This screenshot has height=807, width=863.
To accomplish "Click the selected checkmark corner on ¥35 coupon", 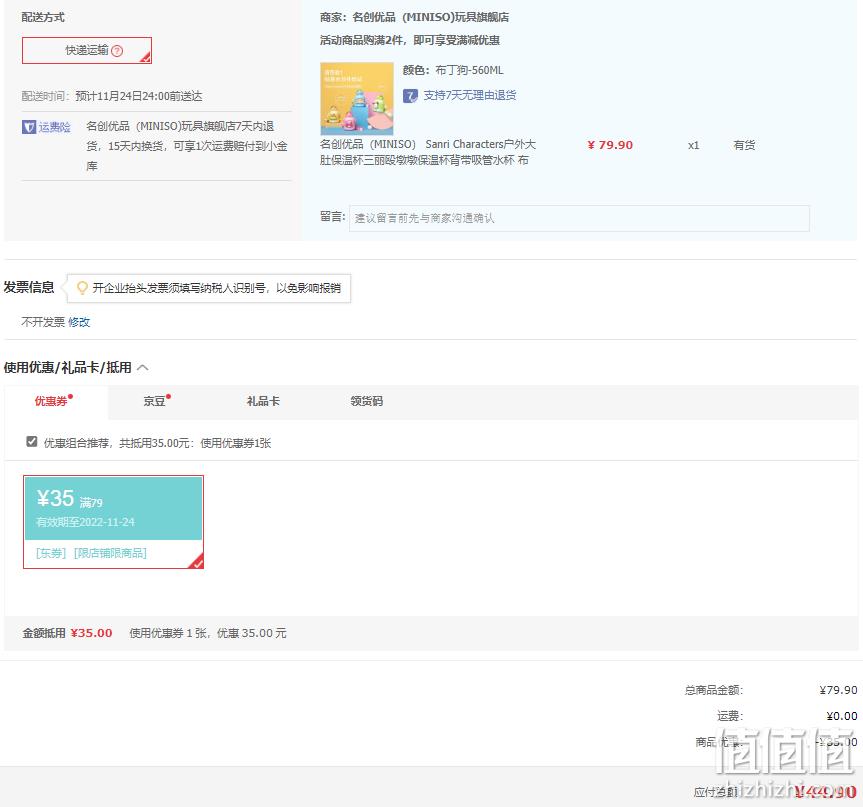I will coord(196,561).
